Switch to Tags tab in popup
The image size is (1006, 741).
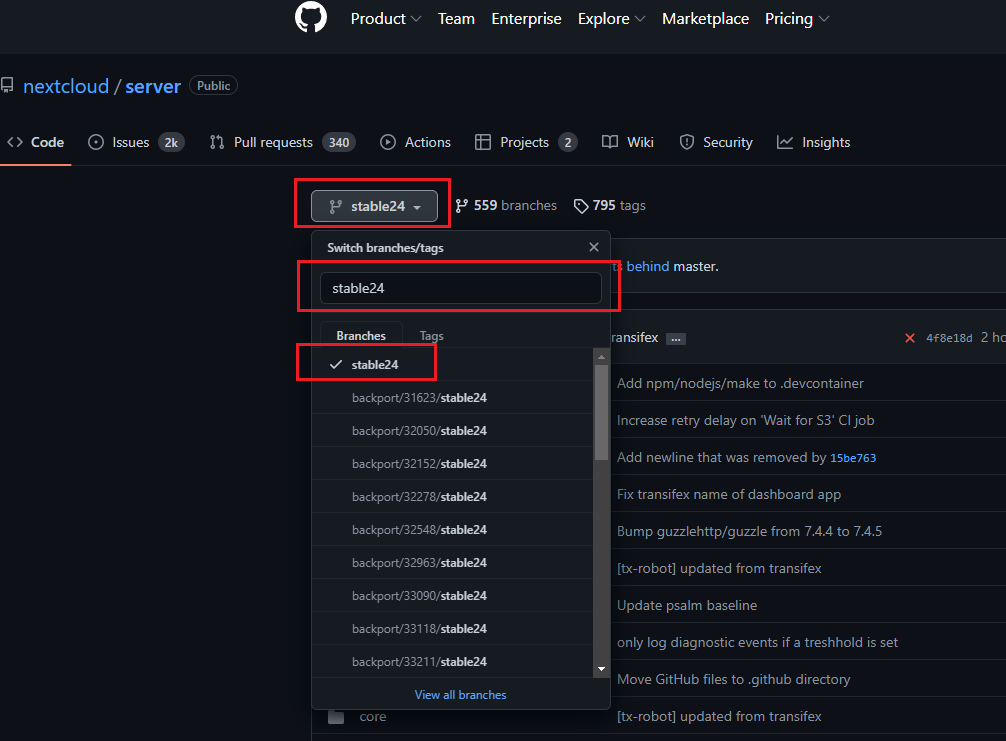click(x=431, y=336)
